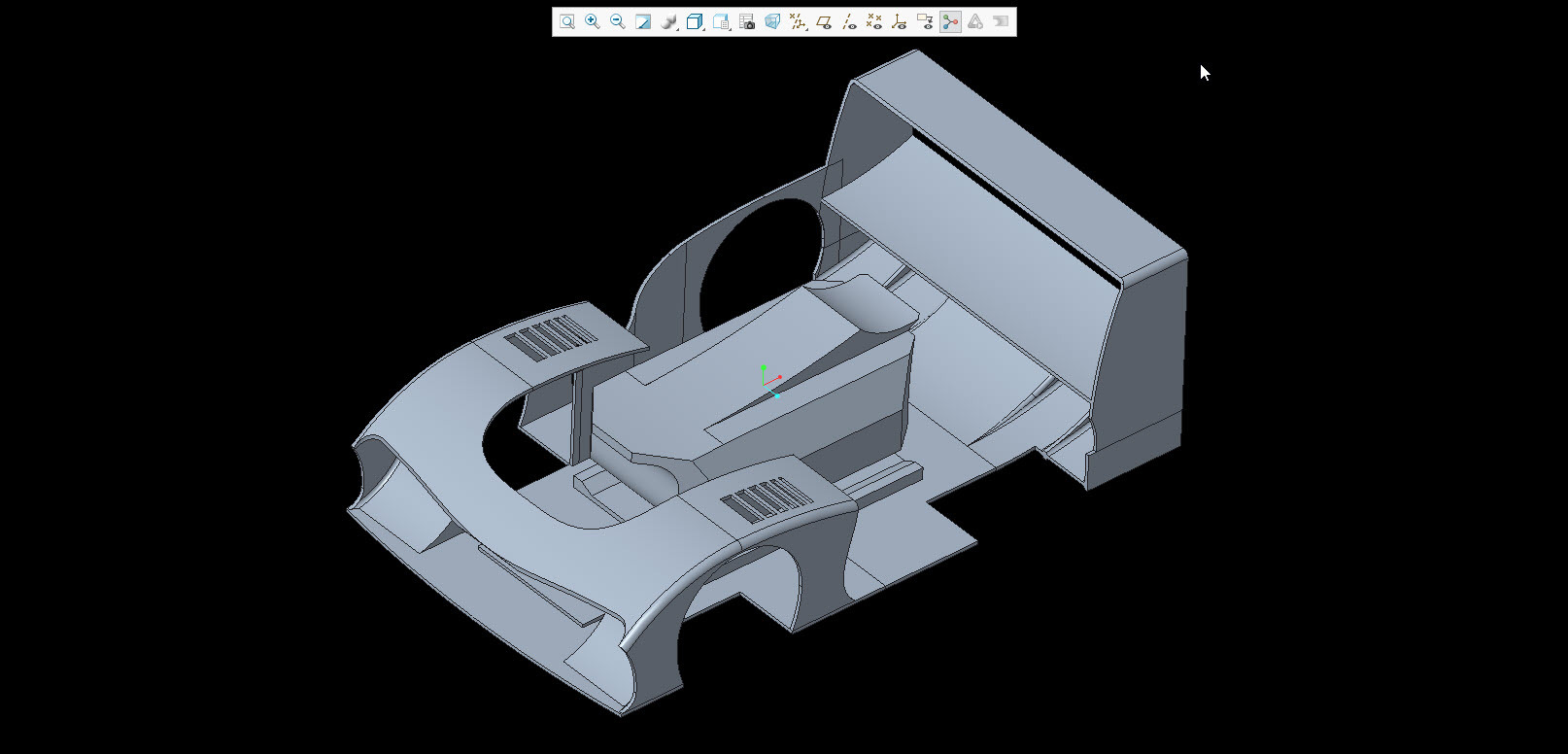Activate the Zoom In tool
1568x754 pixels.
(x=593, y=21)
